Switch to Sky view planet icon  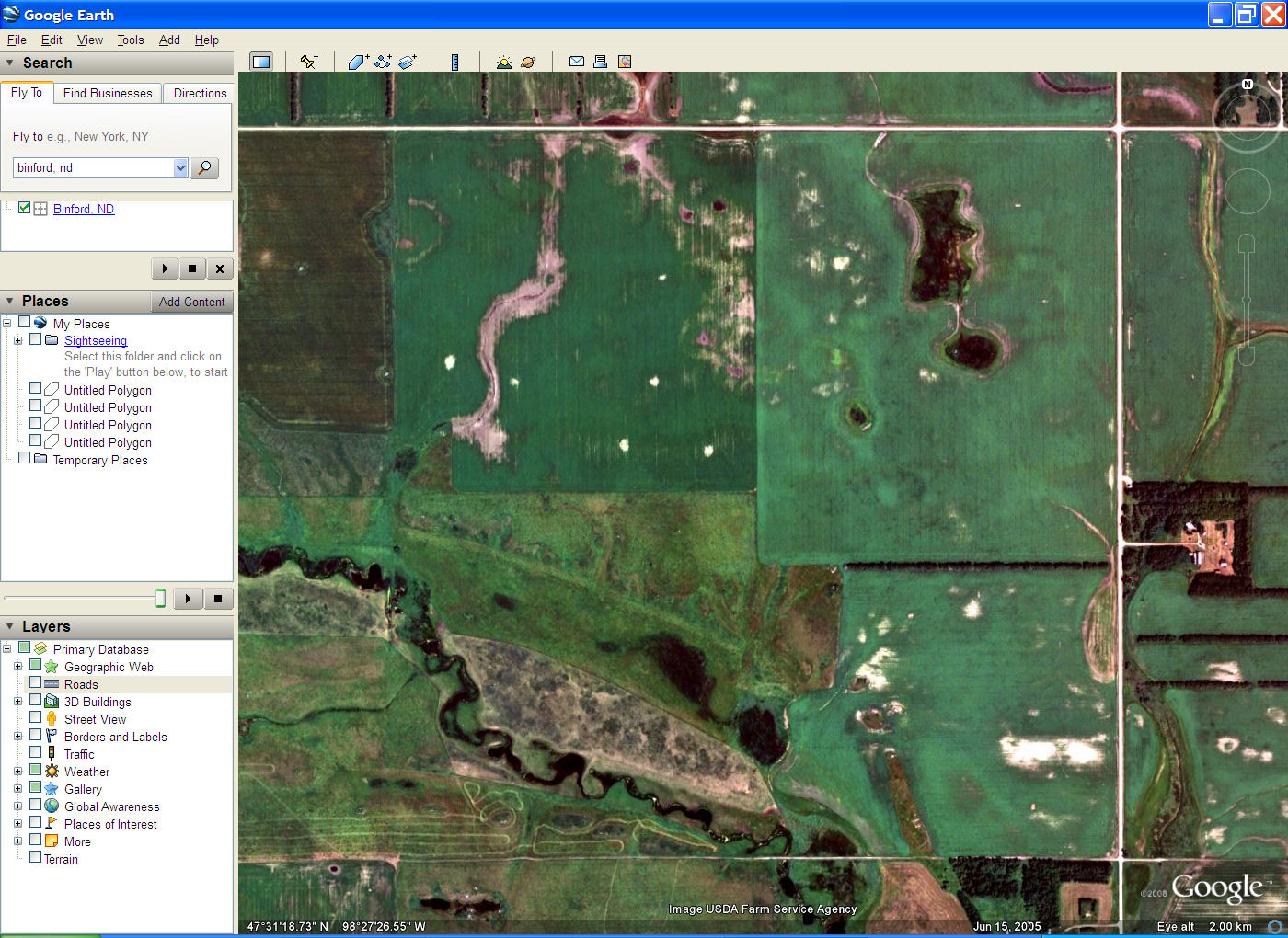(528, 62)
